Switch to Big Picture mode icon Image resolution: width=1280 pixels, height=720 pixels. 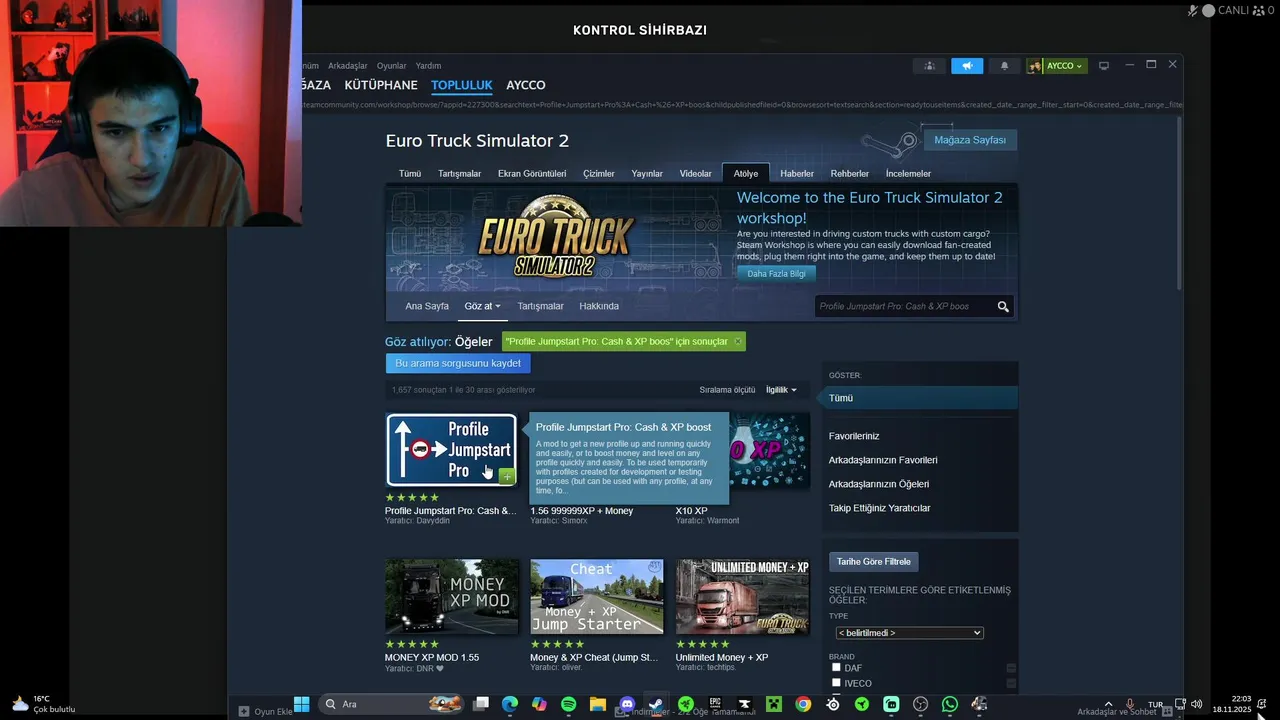point(1104,66)
